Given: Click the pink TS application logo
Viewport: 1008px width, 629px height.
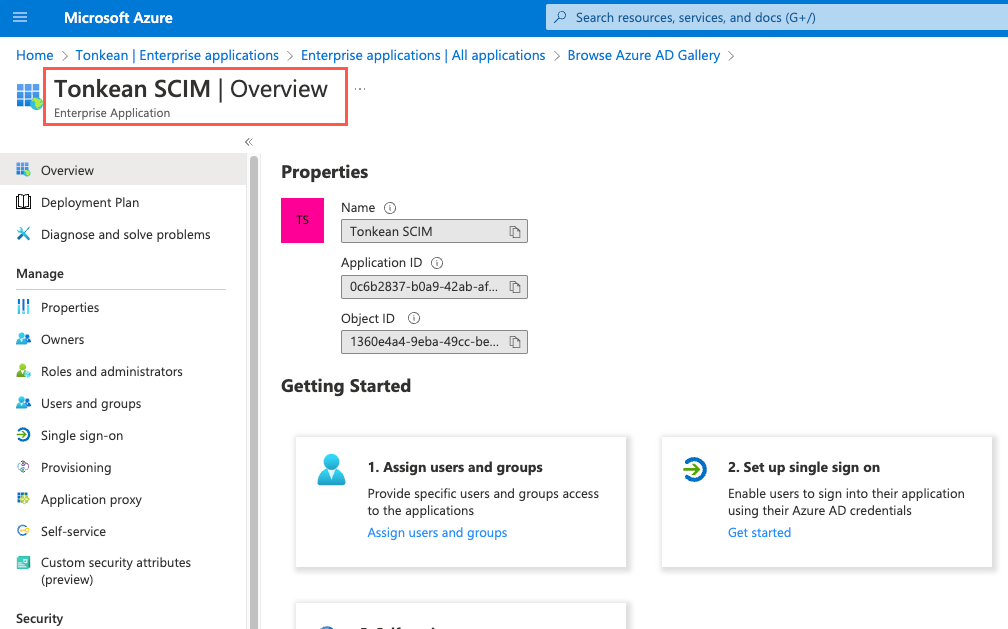Looking at the screenshot, I should [x=302, y=220].
